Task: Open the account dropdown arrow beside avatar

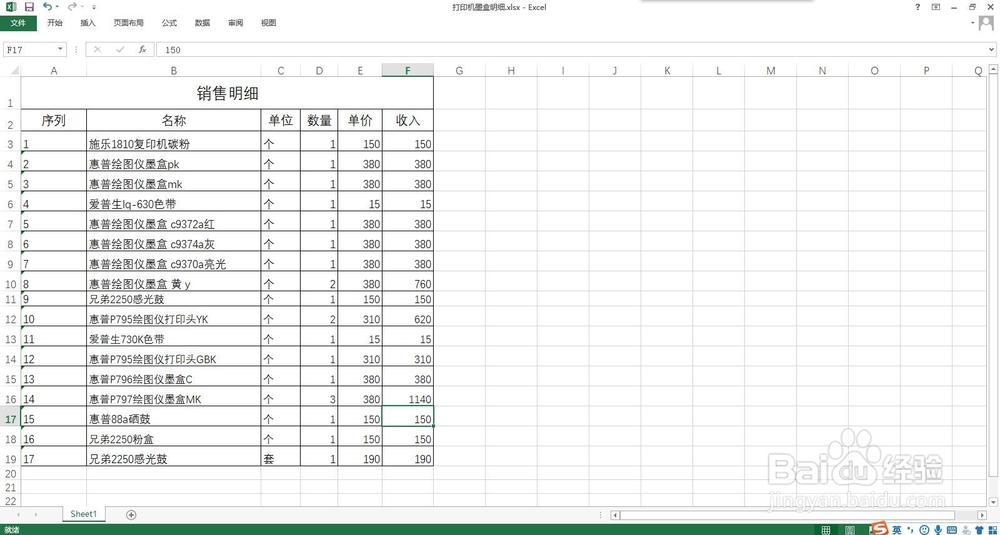Action: point(973,23)
